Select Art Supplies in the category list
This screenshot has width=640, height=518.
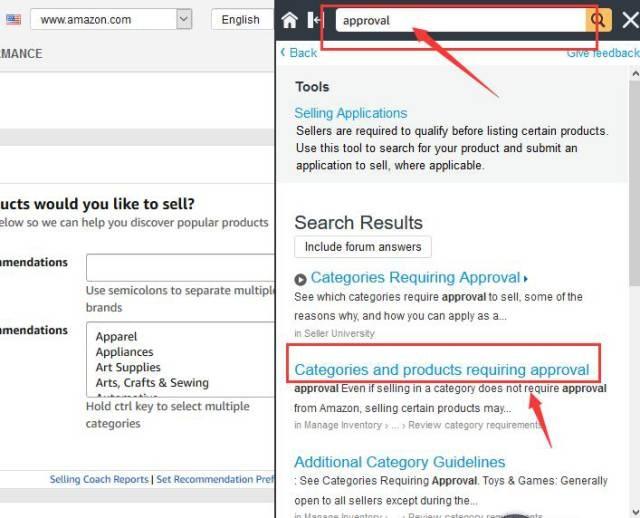tap(128, 367)
